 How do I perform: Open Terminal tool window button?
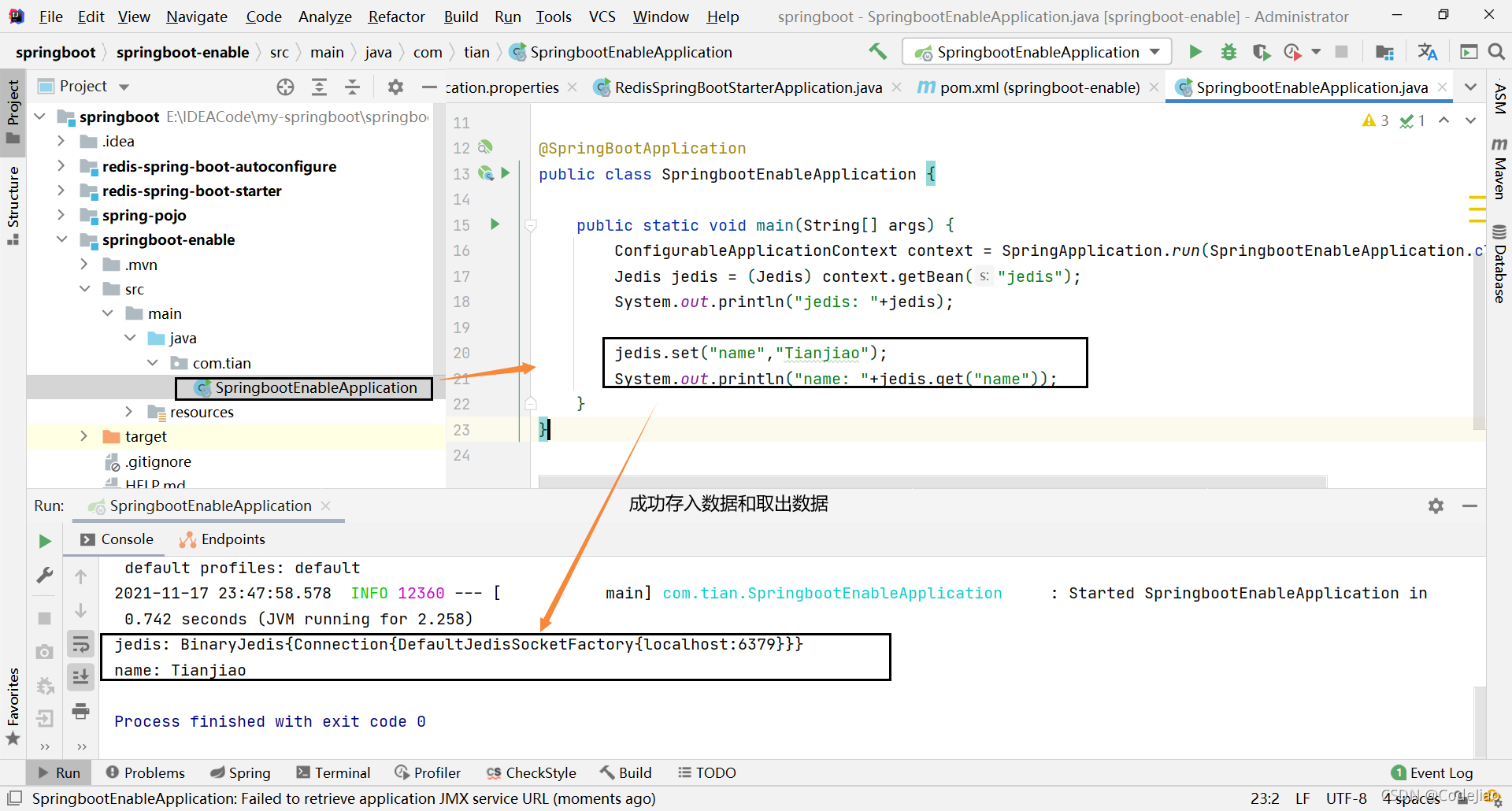coord(333,772)
